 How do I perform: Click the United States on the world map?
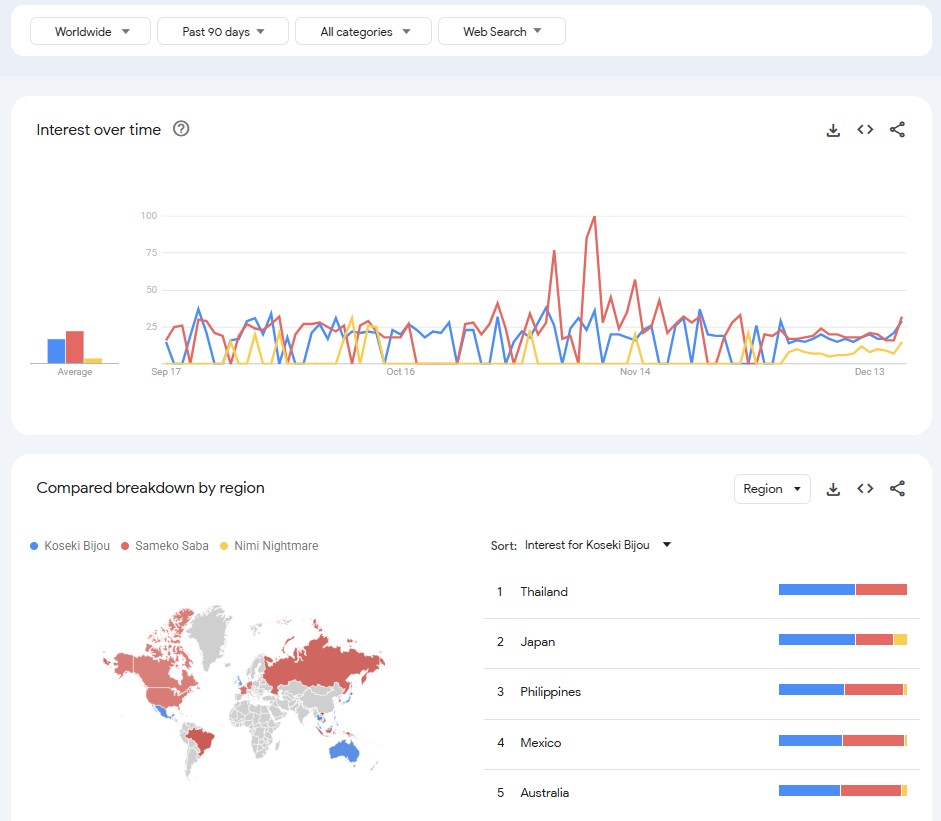tap(165, 696)
